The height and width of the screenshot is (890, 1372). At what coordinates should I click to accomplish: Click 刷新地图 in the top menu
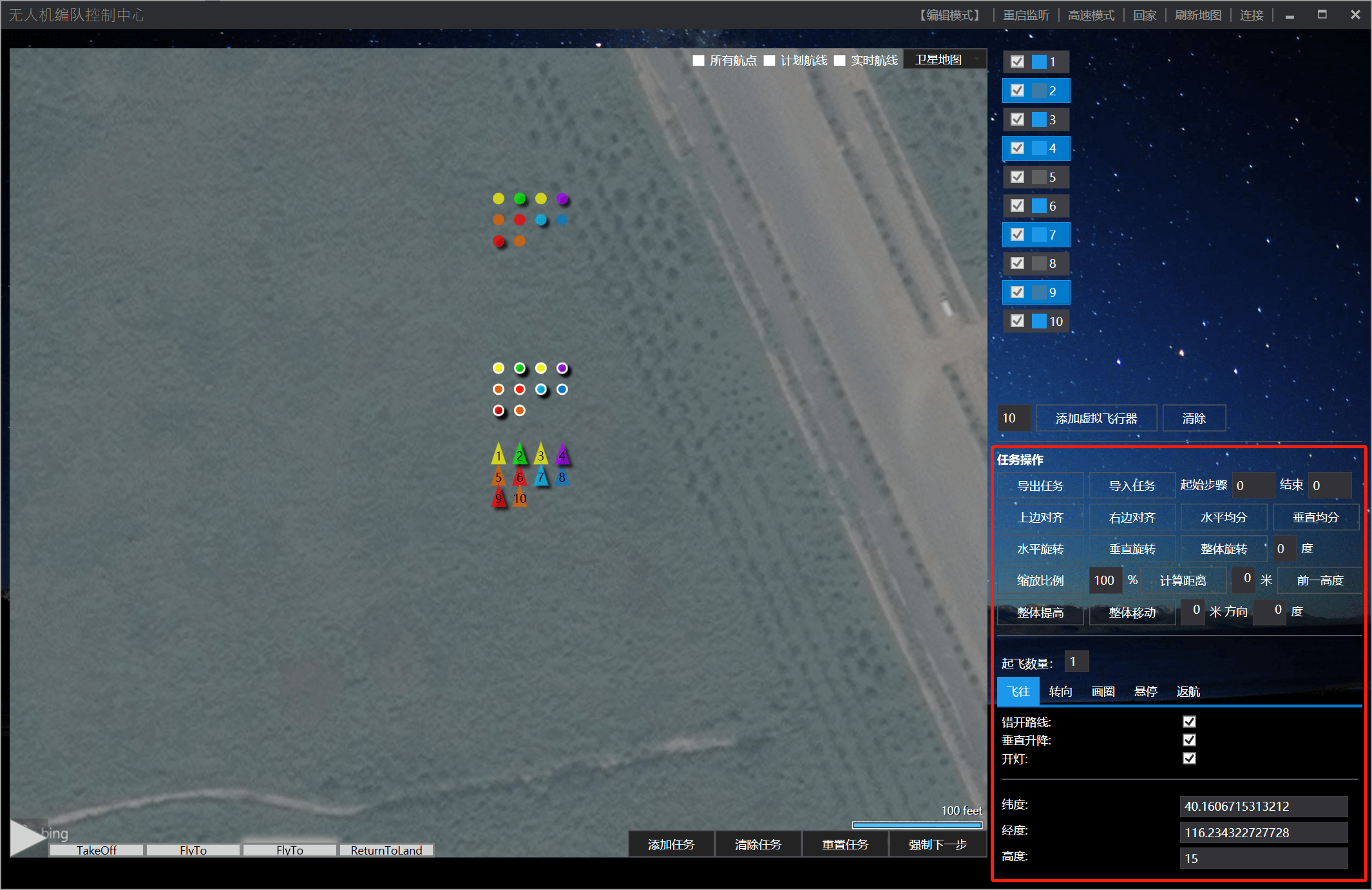(x=1197, y=15)
